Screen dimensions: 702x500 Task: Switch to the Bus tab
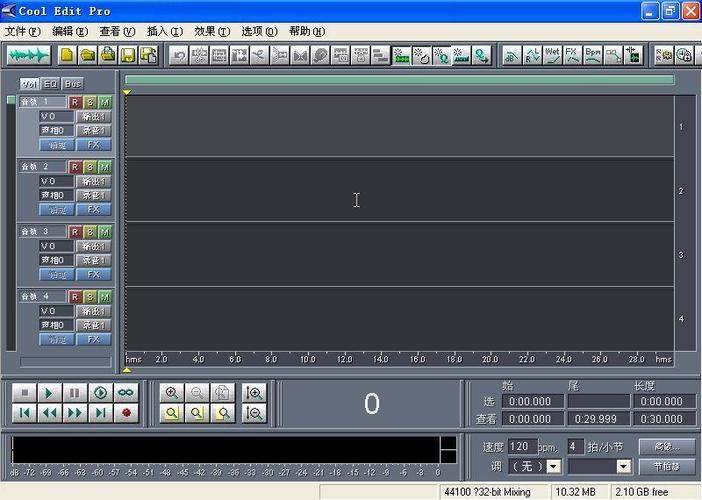[x=73, y=84]
